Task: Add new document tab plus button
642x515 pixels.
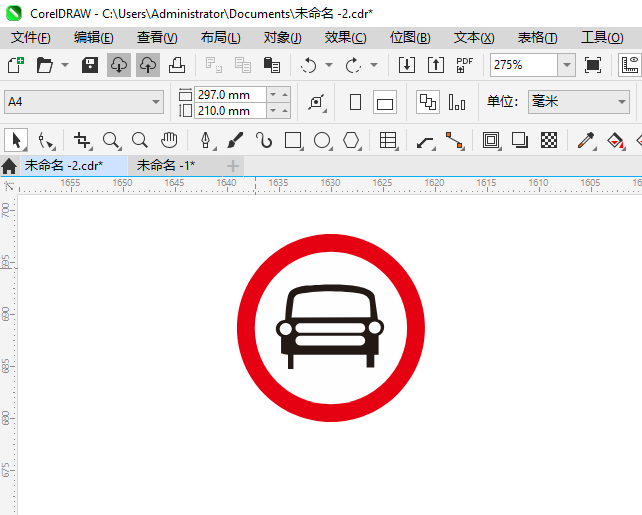Action: pyautogui.click(x=233, y=166)
